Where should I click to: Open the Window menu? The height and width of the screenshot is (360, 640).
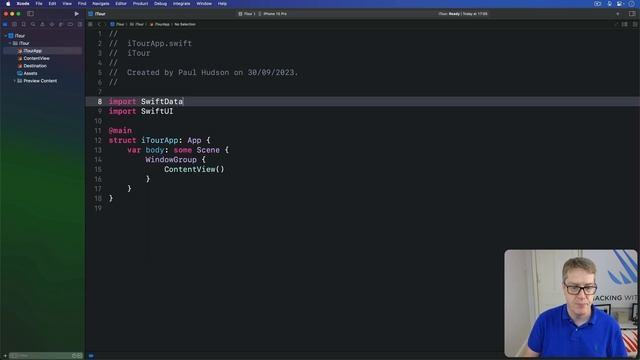click(x=204, y=4)
